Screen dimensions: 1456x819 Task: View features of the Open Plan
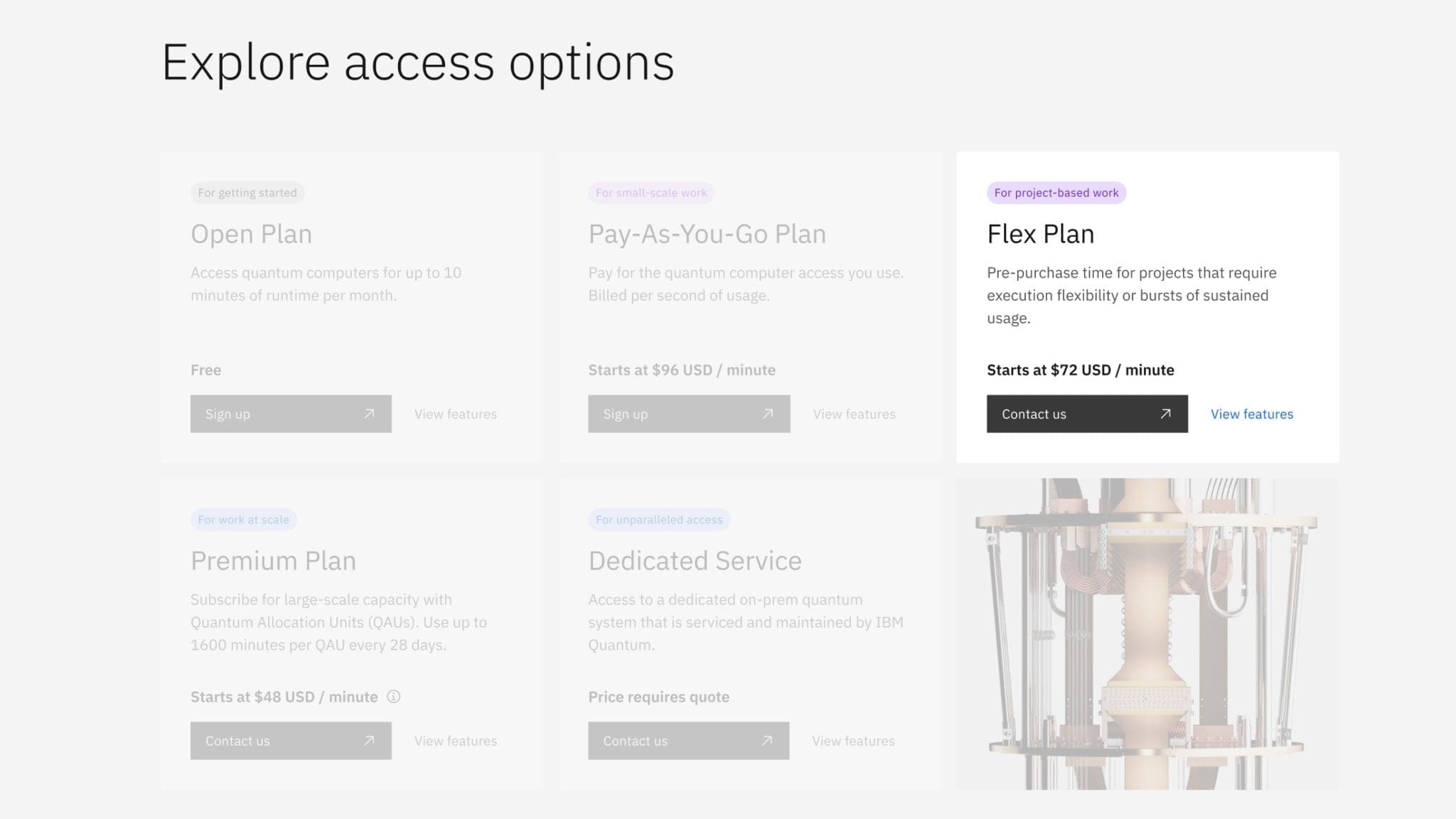click(x=455, y=414)
